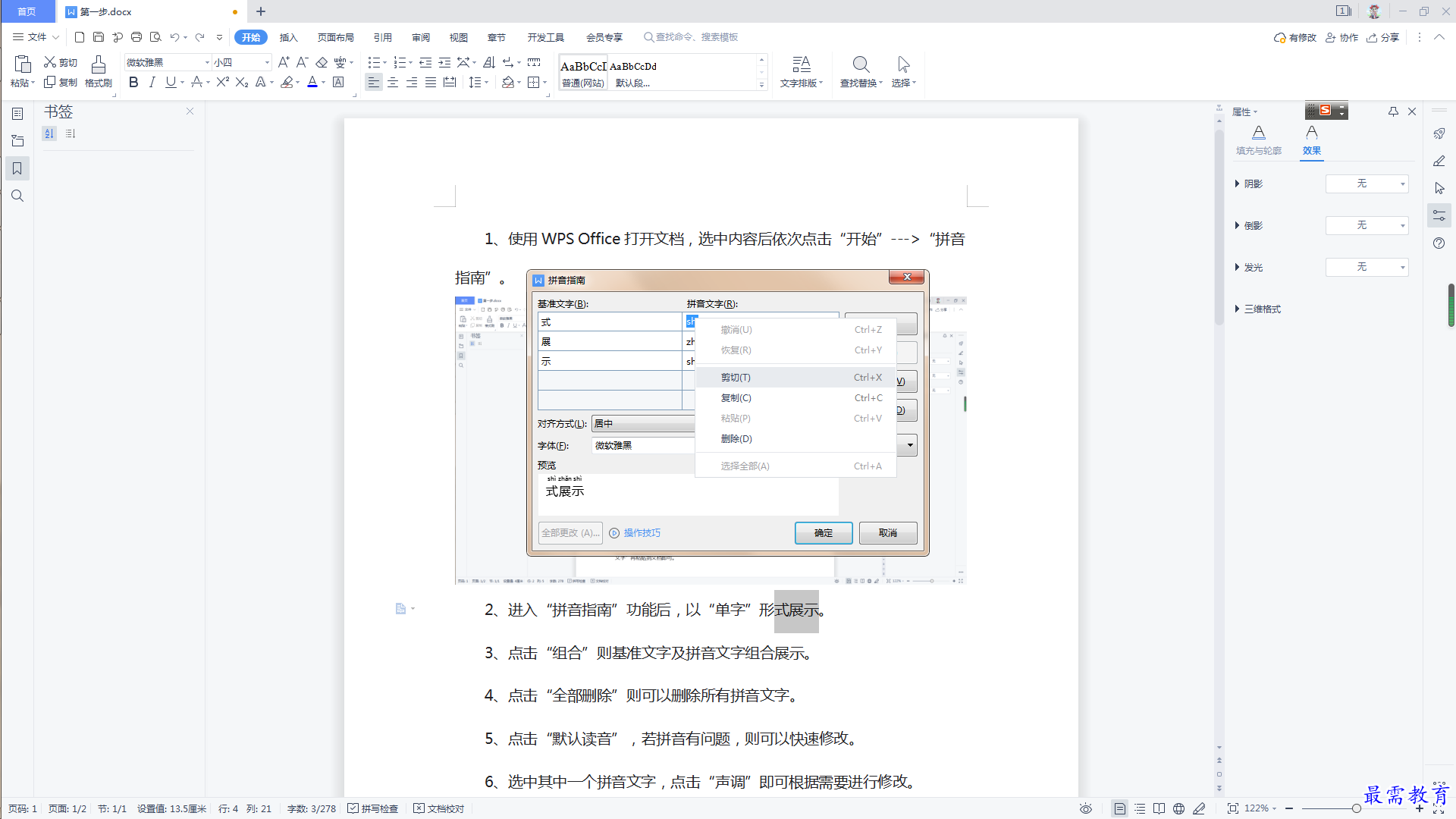Open the 文件 menu
1456x819 pixels.
36,36
